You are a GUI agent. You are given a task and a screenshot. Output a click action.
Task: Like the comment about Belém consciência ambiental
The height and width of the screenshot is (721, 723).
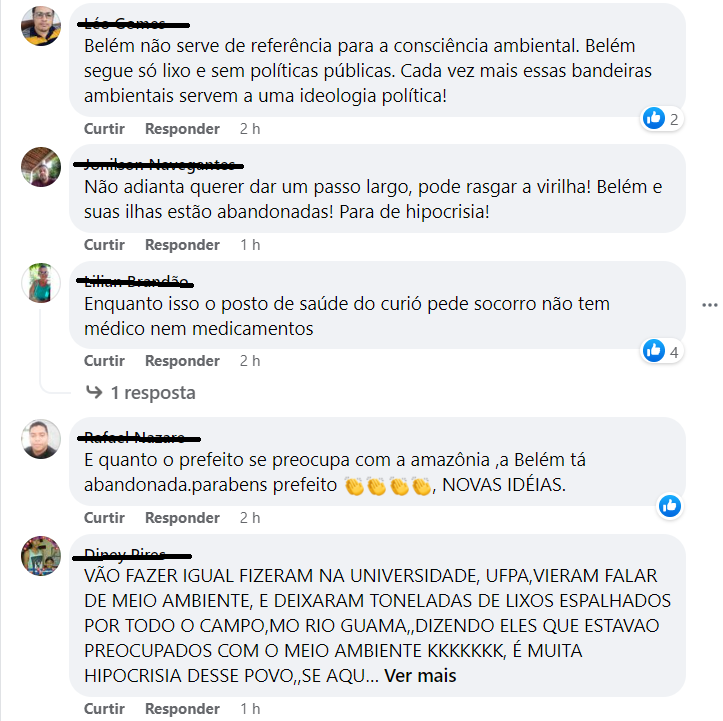(x=104, y=129)
